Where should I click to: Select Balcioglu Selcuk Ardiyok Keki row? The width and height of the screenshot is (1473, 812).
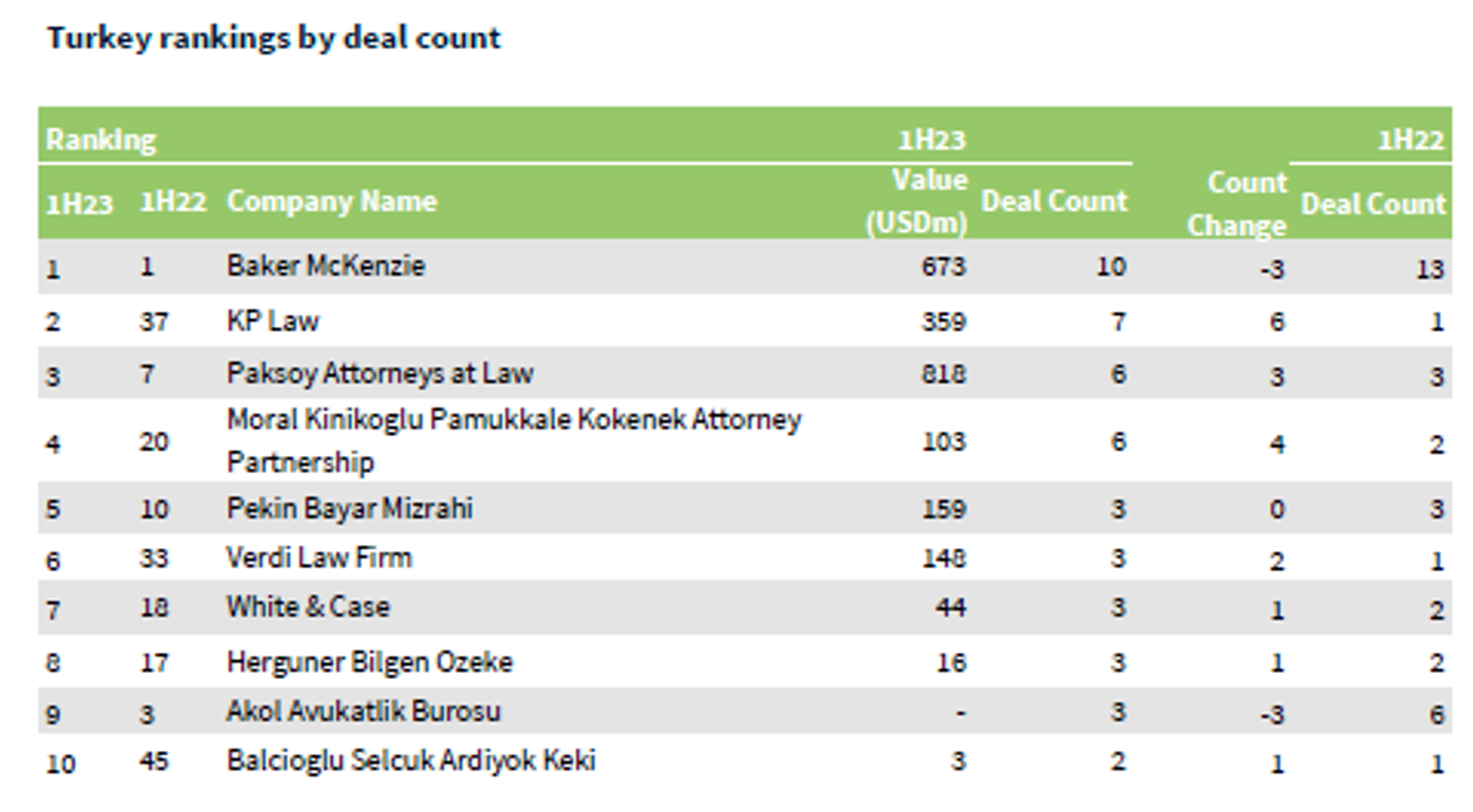(745, 761)
